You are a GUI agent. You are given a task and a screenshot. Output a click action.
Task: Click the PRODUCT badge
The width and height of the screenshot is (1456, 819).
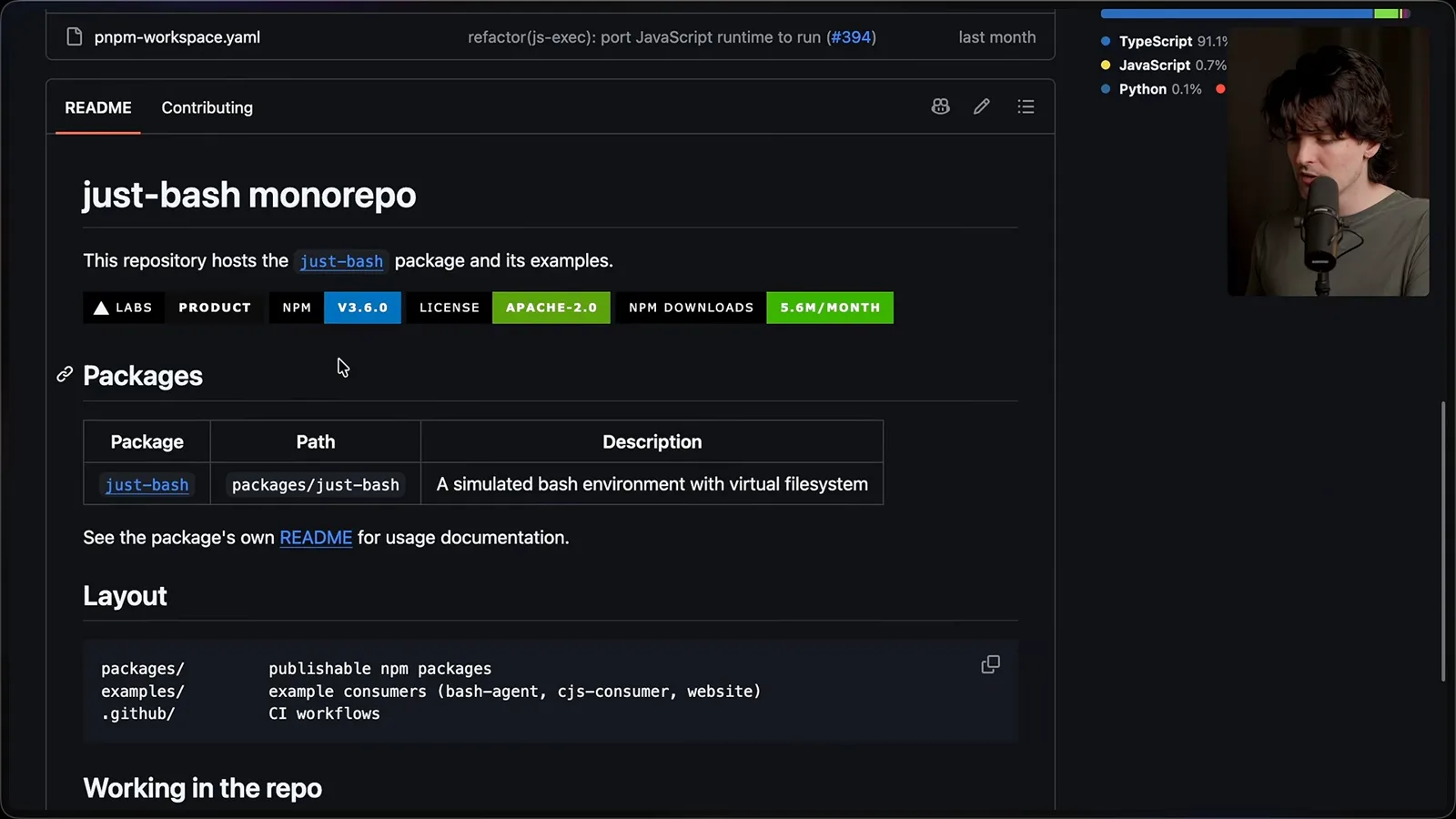coord(215,308)
